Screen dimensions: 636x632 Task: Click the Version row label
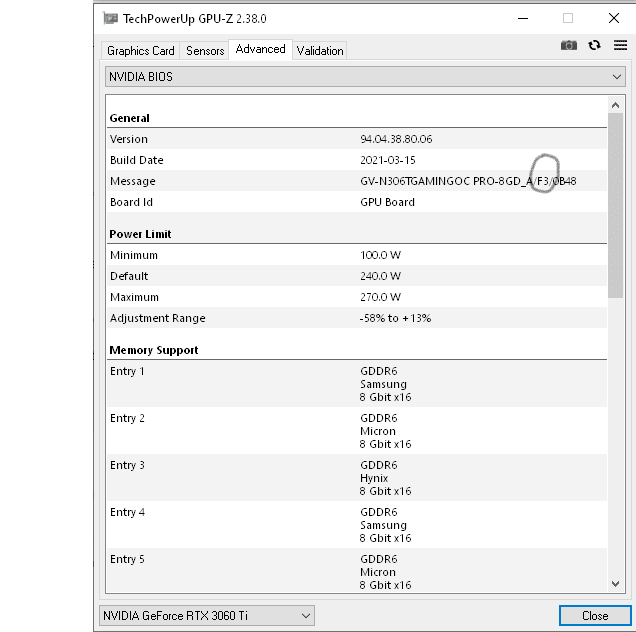pos(129,139)
